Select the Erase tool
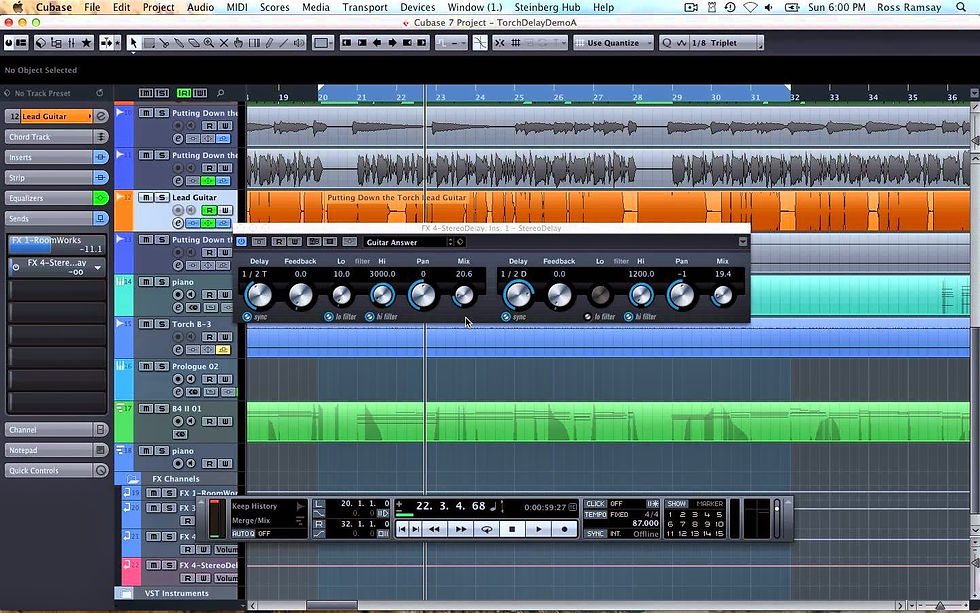 coord(194,42)
